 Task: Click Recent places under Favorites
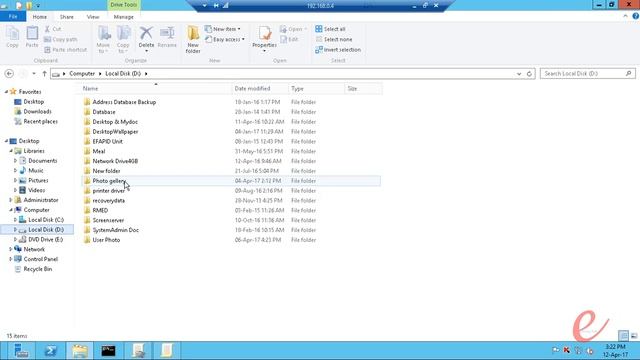pos(40,122)
